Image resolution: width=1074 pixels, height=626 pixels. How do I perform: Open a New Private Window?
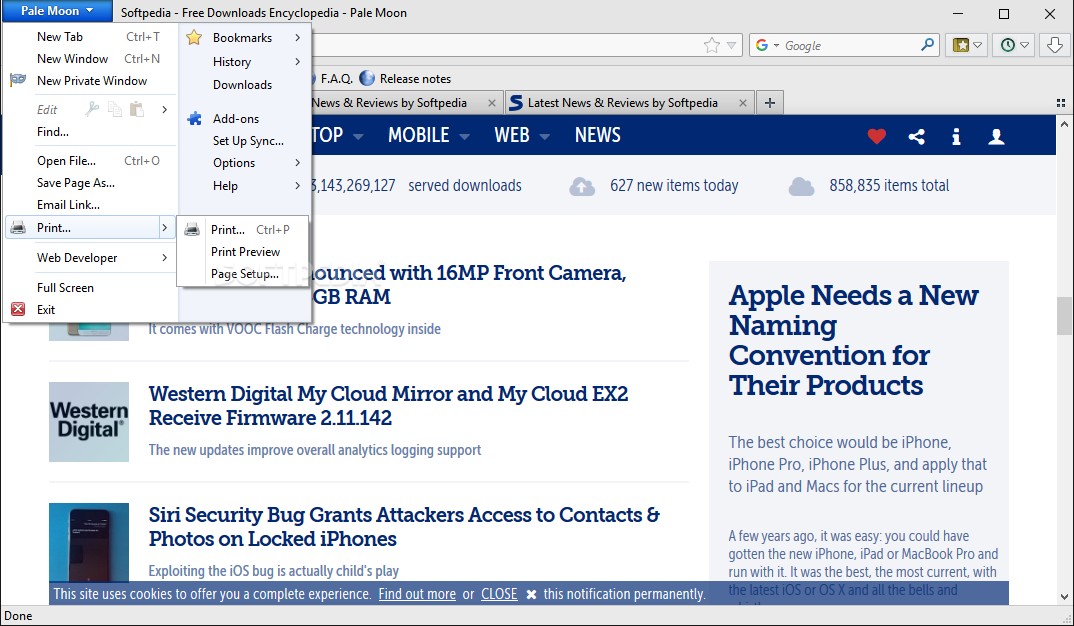tap(90, 81)
